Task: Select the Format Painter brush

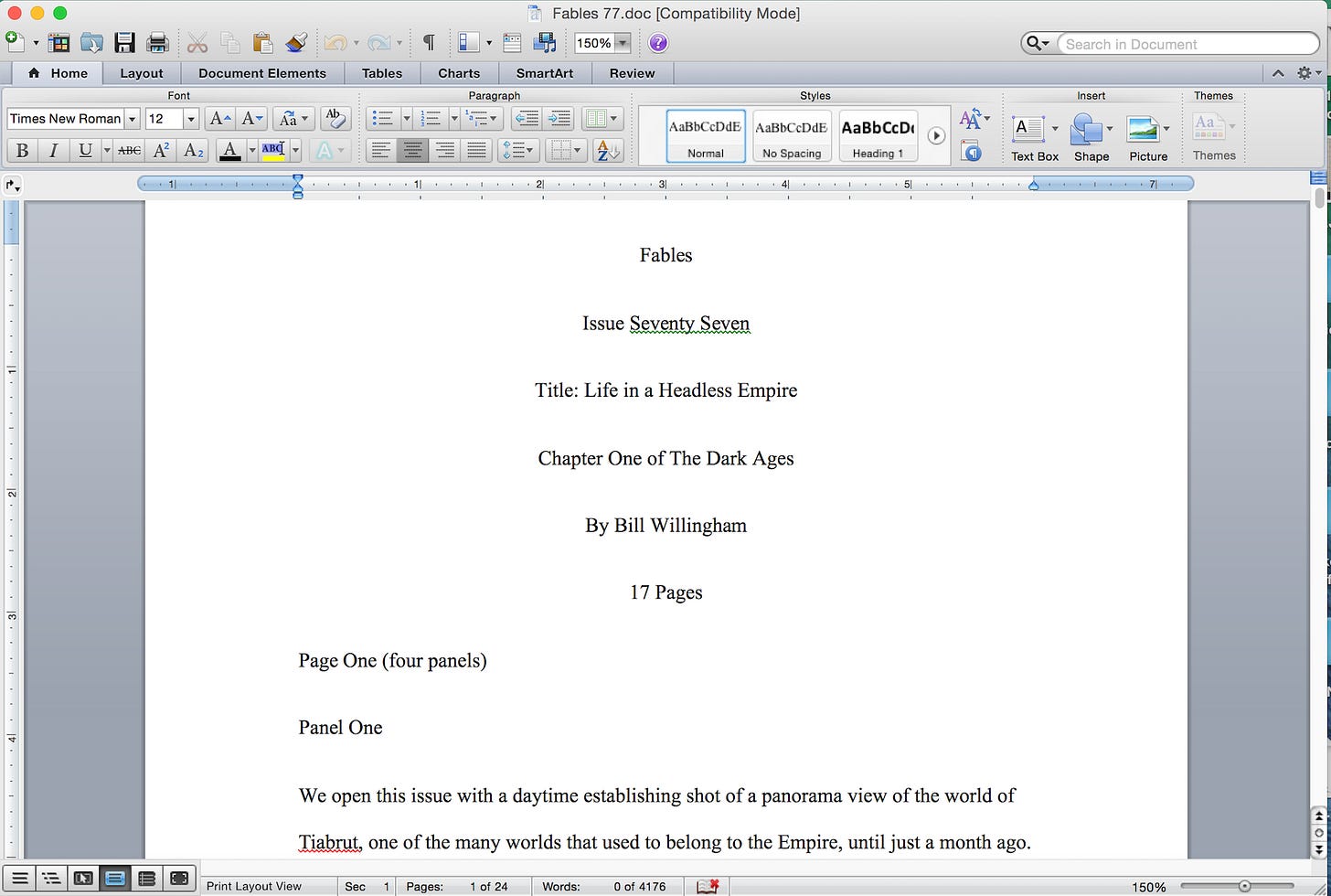Action: point(295,42)
